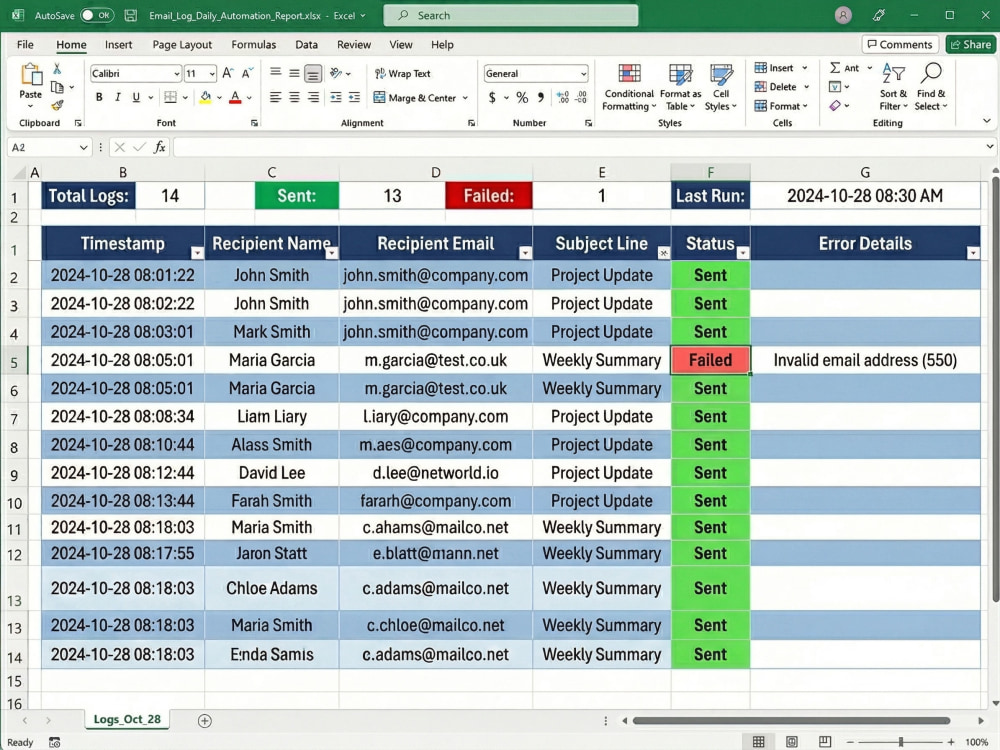Click the Comments button
This screenshot has height=750, width=1000.
[x=901, y=44]
